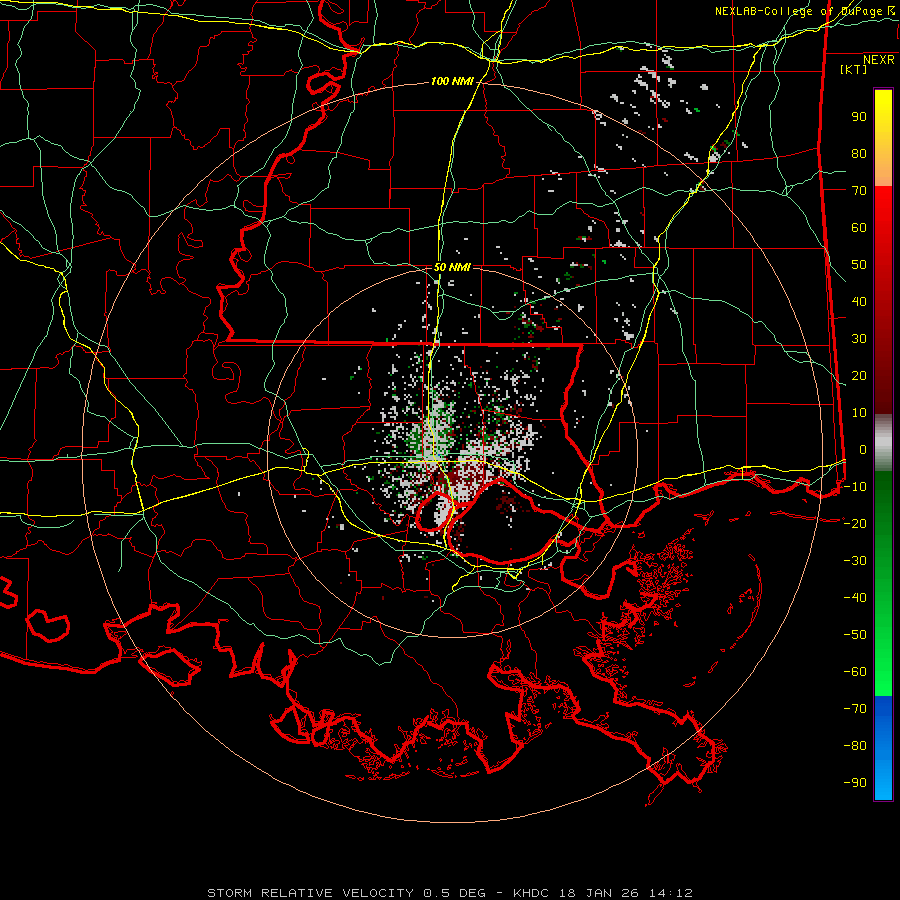Click the 60 value on the velocity scale
The image size is (900, 900).
coord(859,228)
